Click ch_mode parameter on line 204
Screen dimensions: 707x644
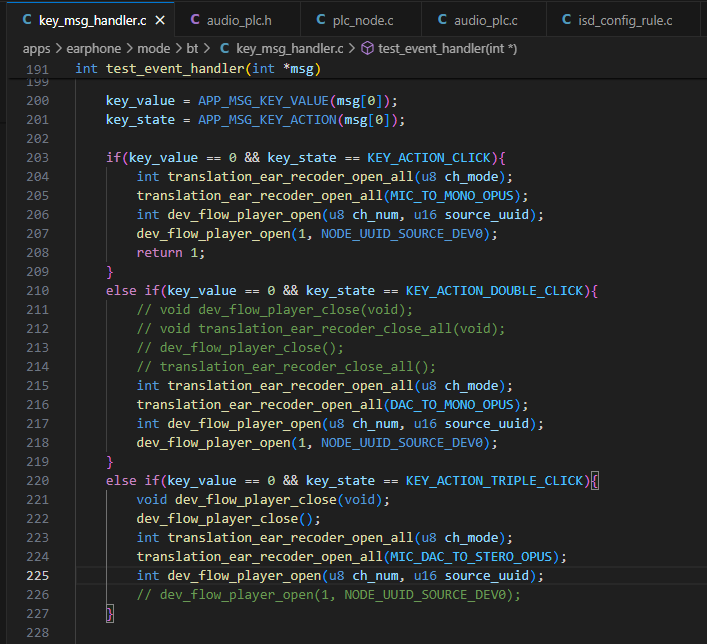[471, 177]
